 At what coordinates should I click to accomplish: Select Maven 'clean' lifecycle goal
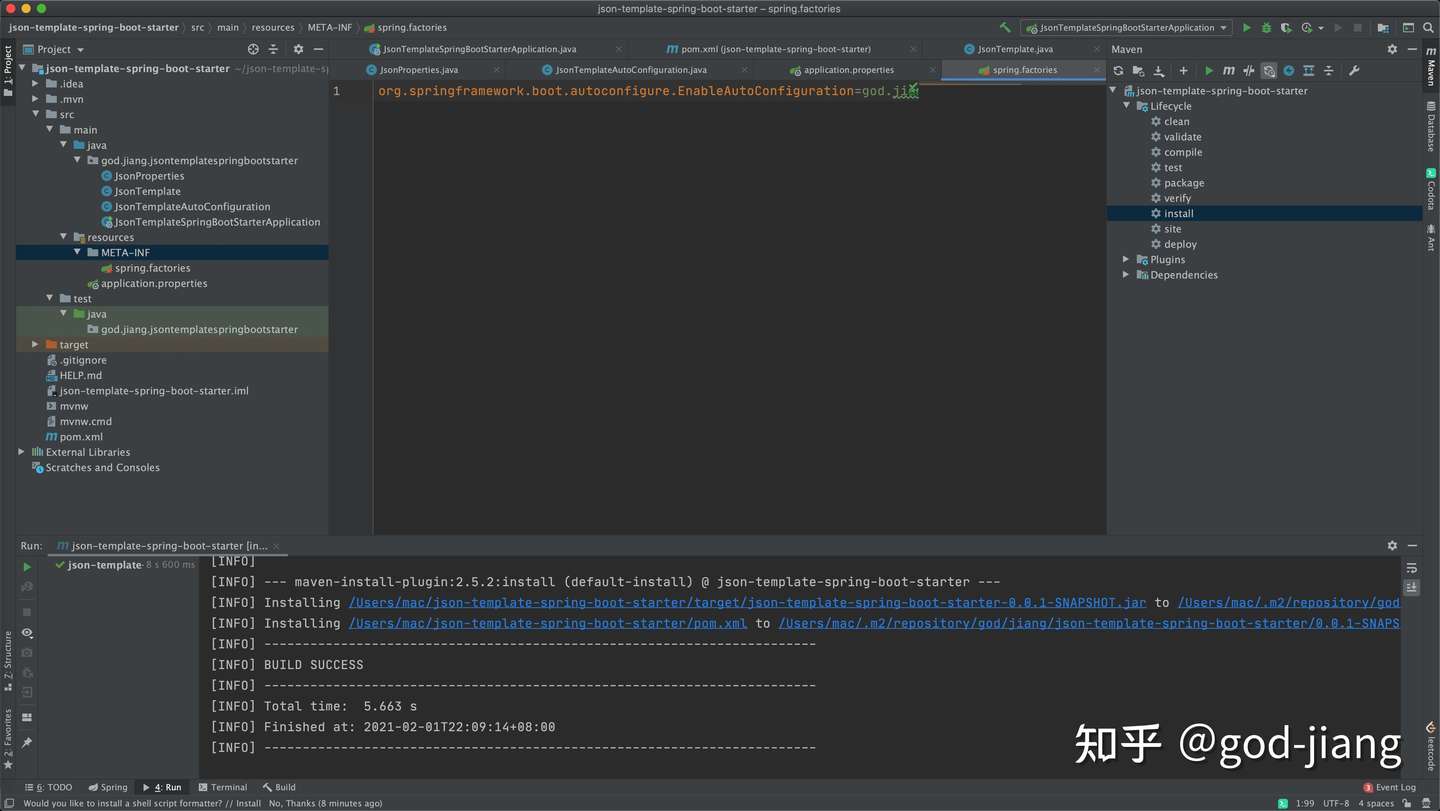click(1176, 122)
